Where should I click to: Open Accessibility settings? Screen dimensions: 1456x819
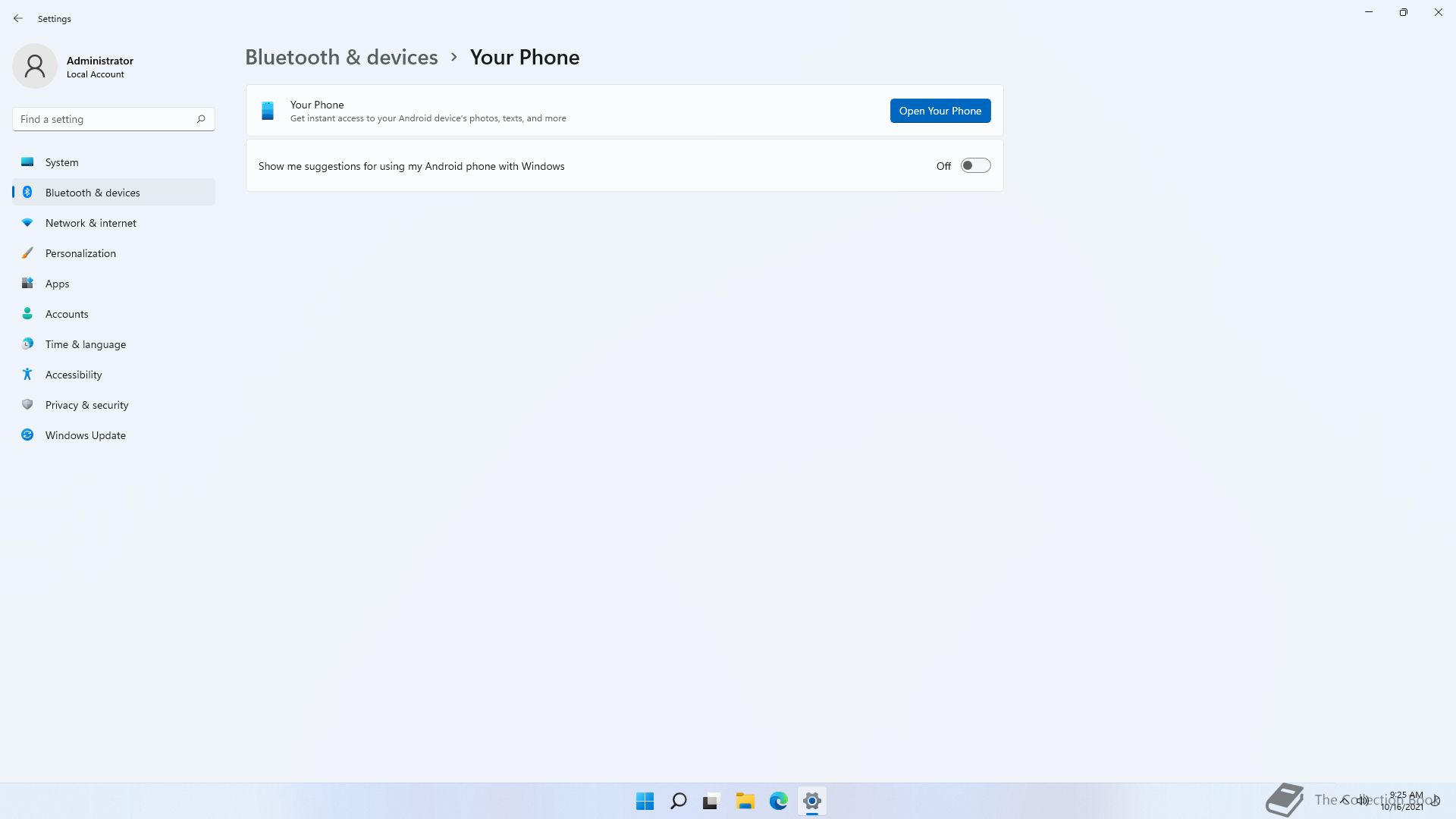(x=114, y=375)
